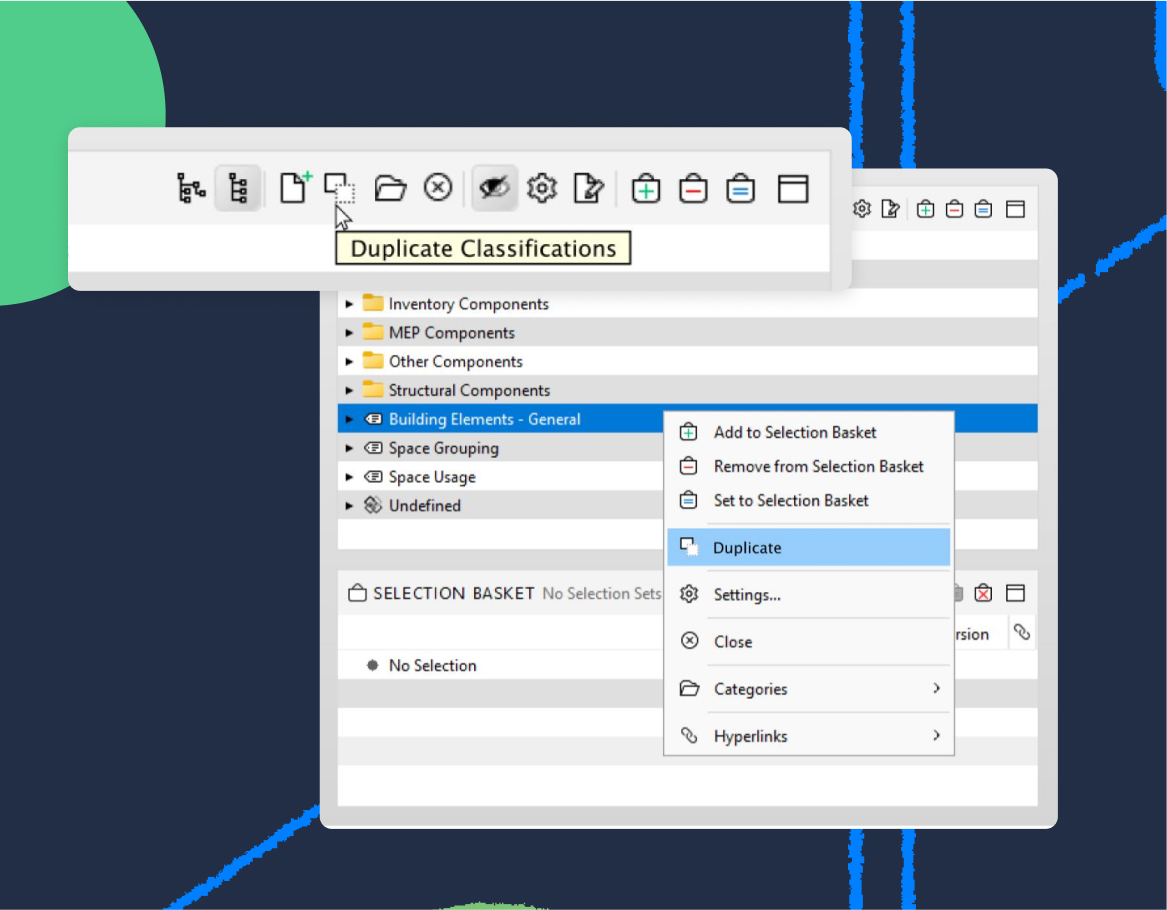Image resolution: width=1167 pixels, height=910 pixels.
Task: Expand the Other Components folder
Action: click(x=349, y=362)
